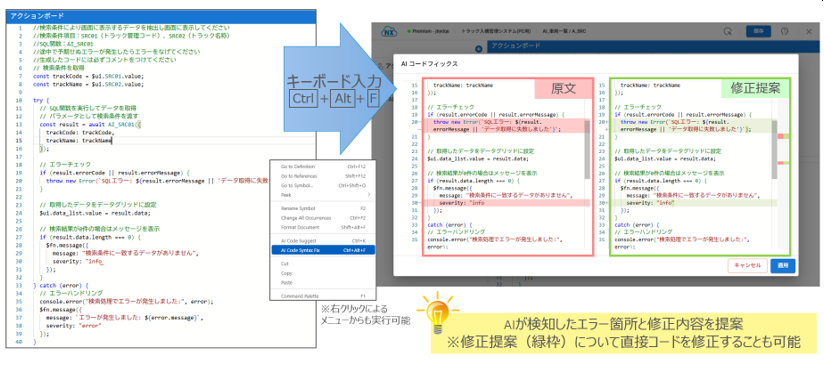Choose Go to References in the context menu
Screen dimensions: 824x365
click(323, 175)
